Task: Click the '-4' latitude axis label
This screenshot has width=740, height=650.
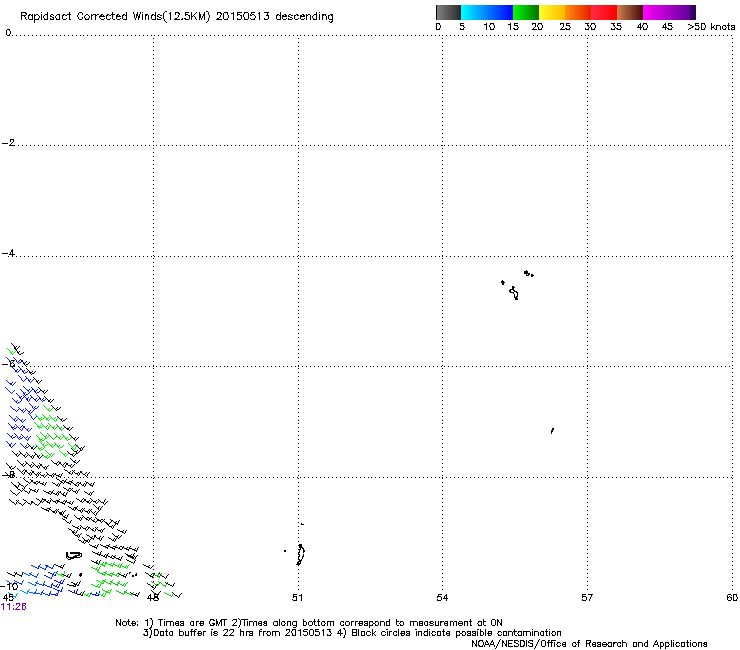Action: tap(8, 253)
